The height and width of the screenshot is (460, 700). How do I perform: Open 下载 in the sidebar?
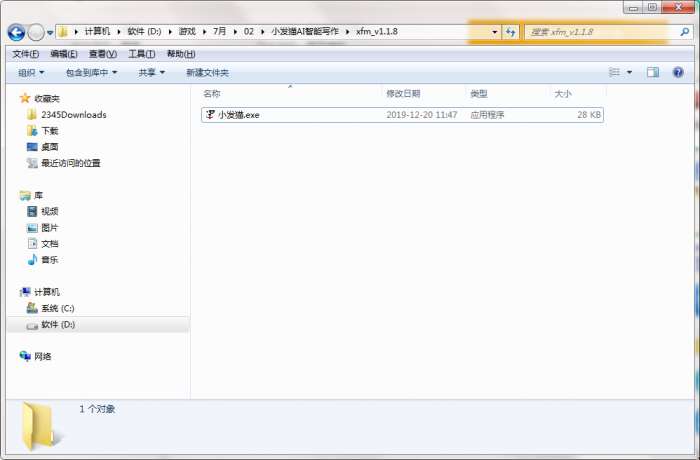[x=50, y=131]
